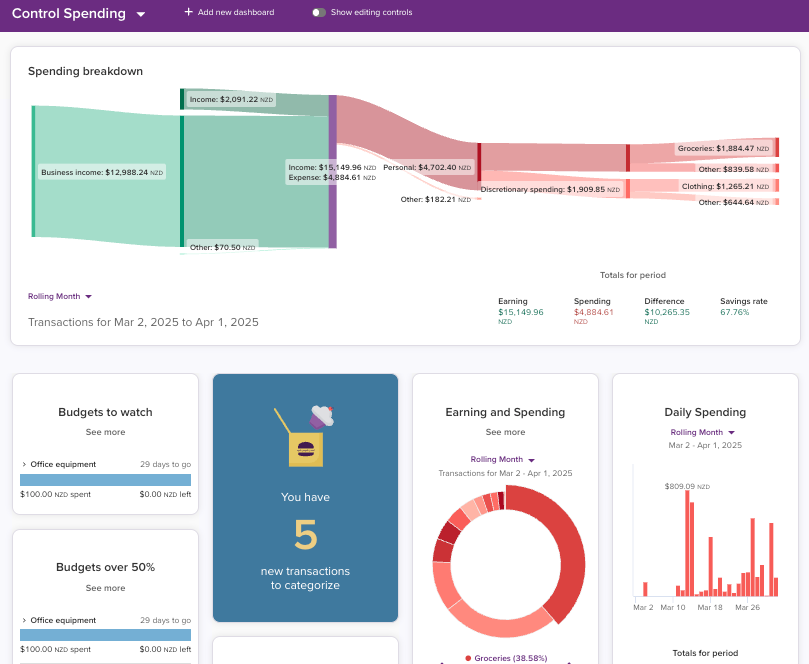Viewport: 809px width, 664px height.
Task: Click the Other $182.21 label
Action: tap(435, 199)
